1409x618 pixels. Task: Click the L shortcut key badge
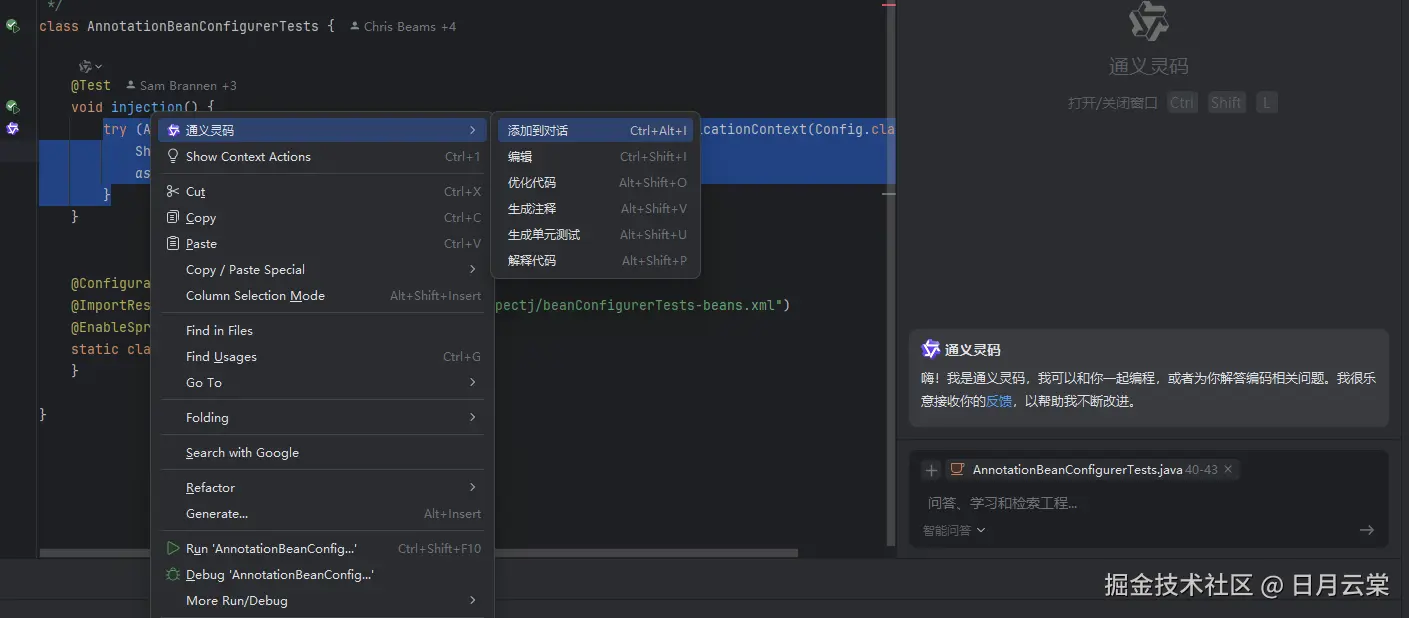(1267, 103)
